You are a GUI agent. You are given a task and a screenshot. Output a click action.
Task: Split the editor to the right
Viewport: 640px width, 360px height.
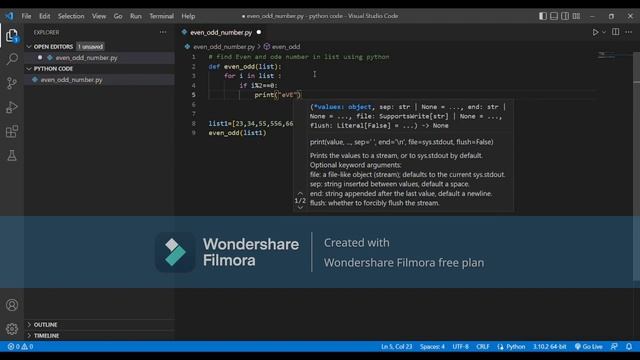pyautogui.click(x=616, y=32)
